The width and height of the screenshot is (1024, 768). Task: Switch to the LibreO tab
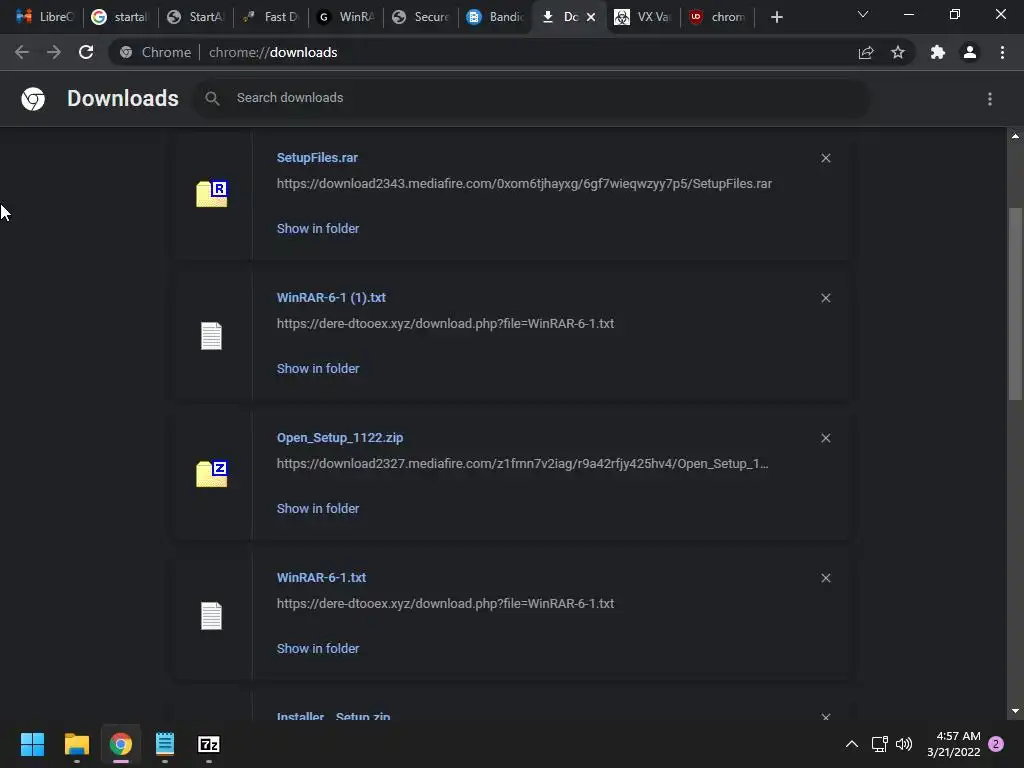[44, 17]
